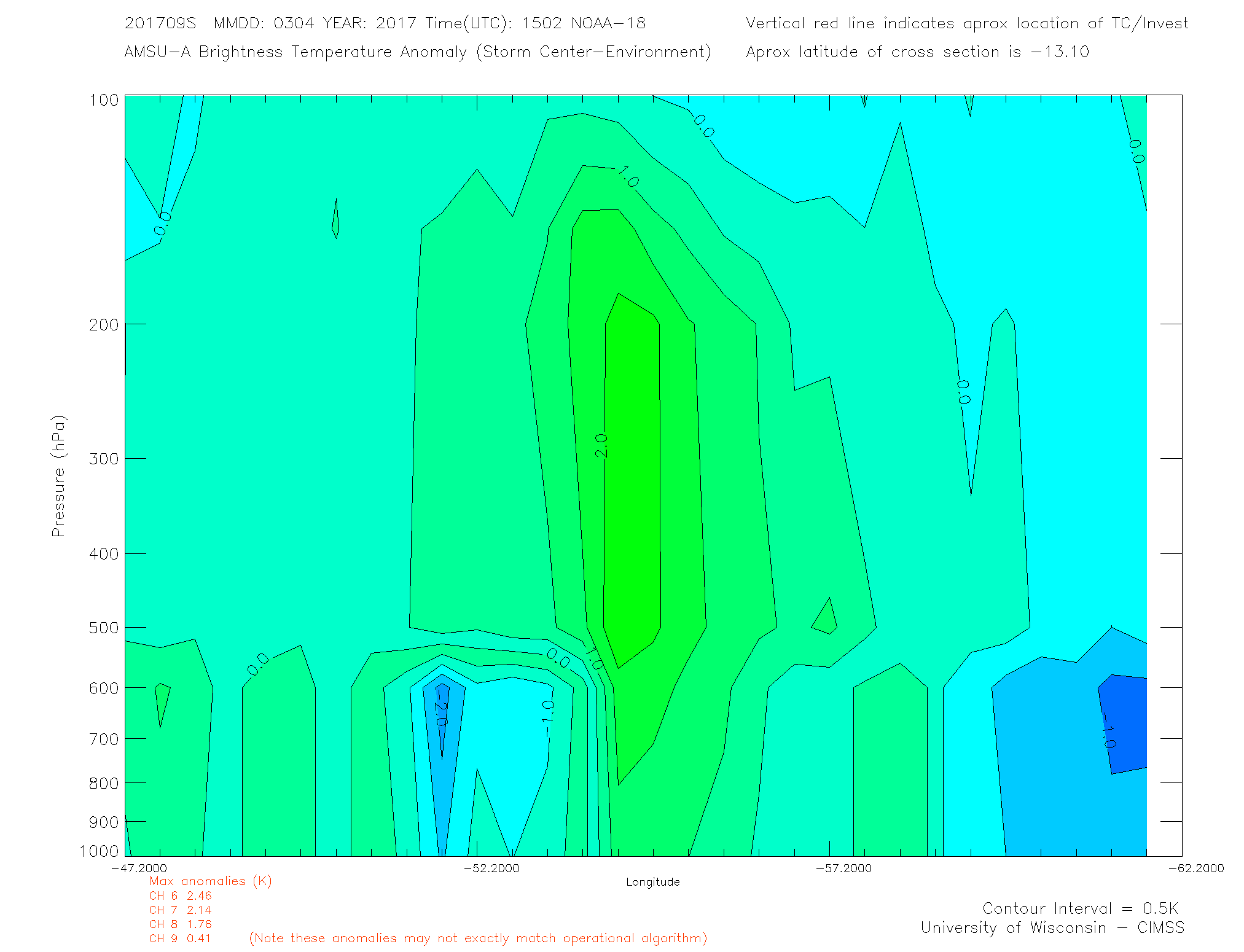Click the 500 pressure axis label

[104, 628]
